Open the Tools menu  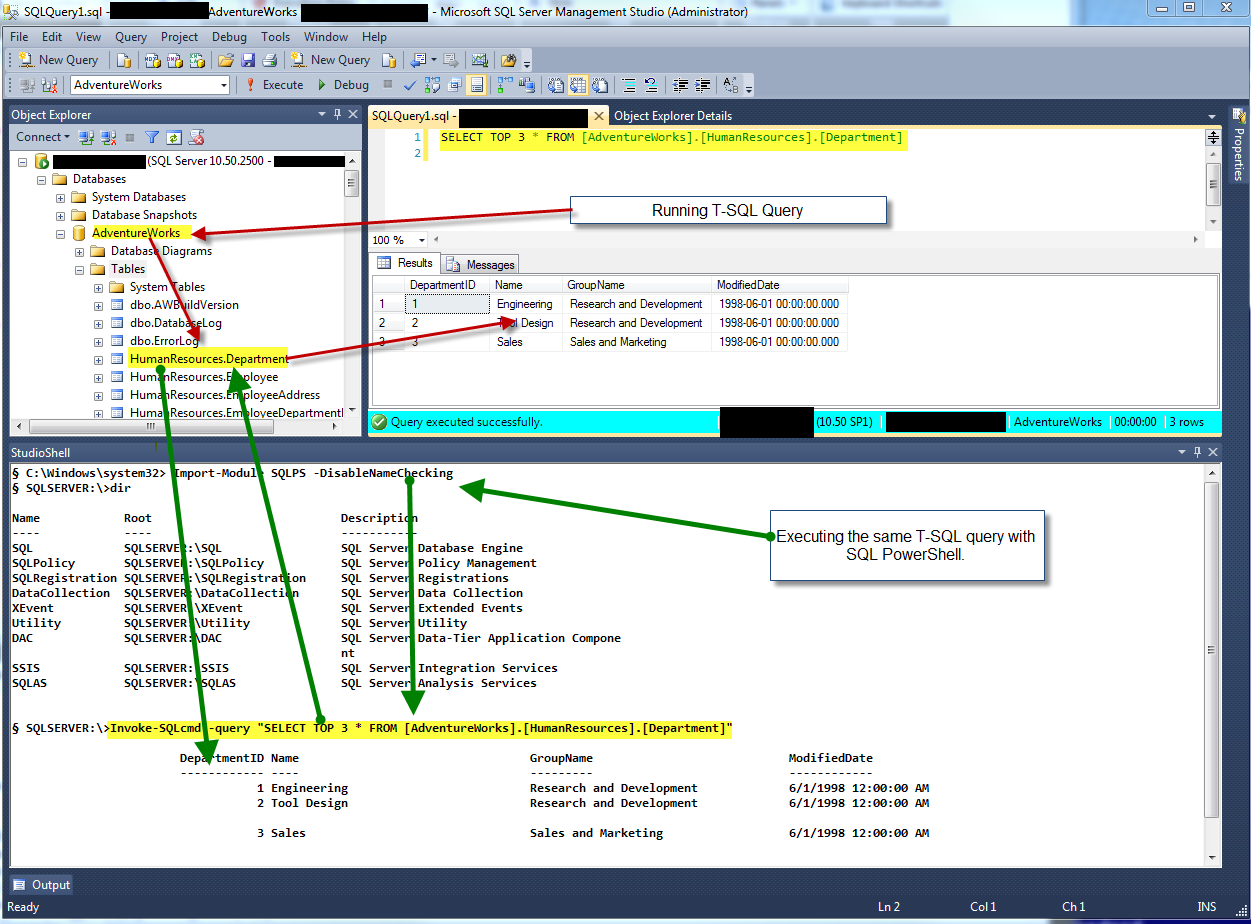276,37
